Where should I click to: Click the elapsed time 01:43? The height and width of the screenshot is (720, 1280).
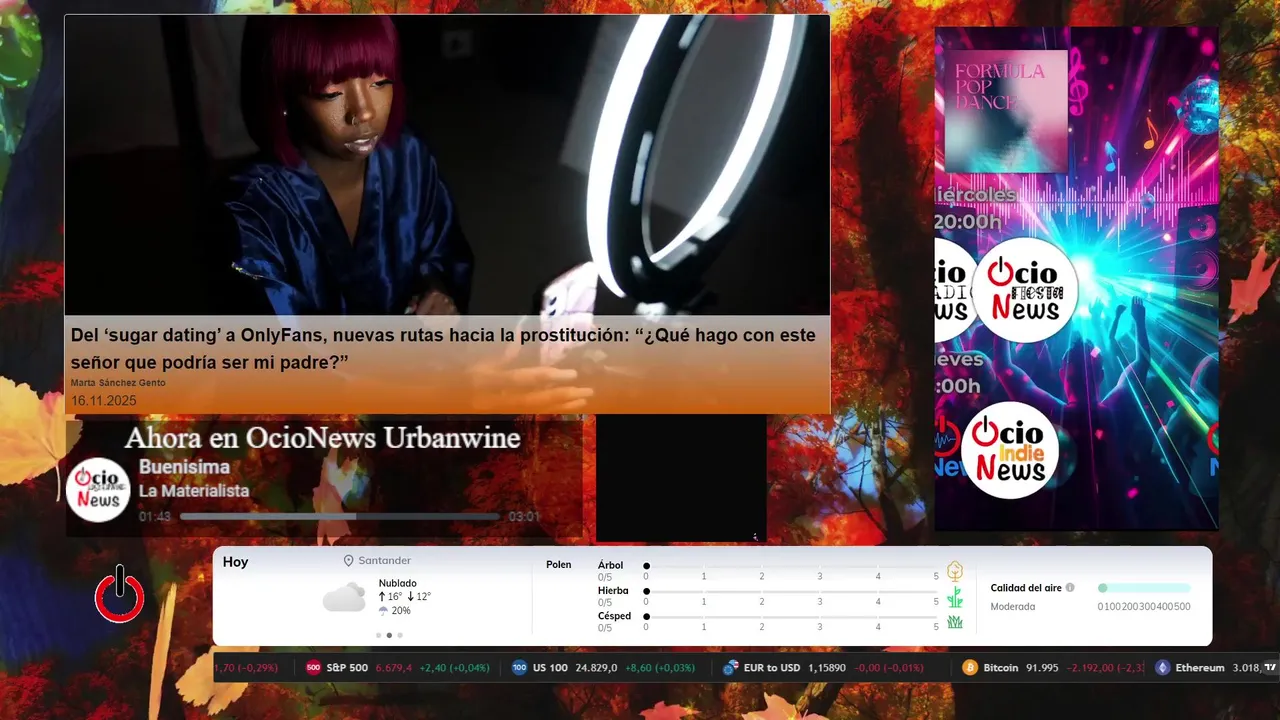pos(155,517)
